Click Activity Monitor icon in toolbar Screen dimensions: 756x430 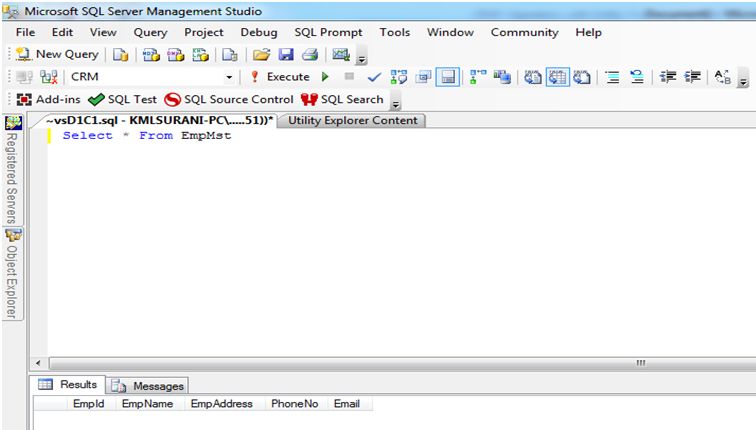[341, 55]
